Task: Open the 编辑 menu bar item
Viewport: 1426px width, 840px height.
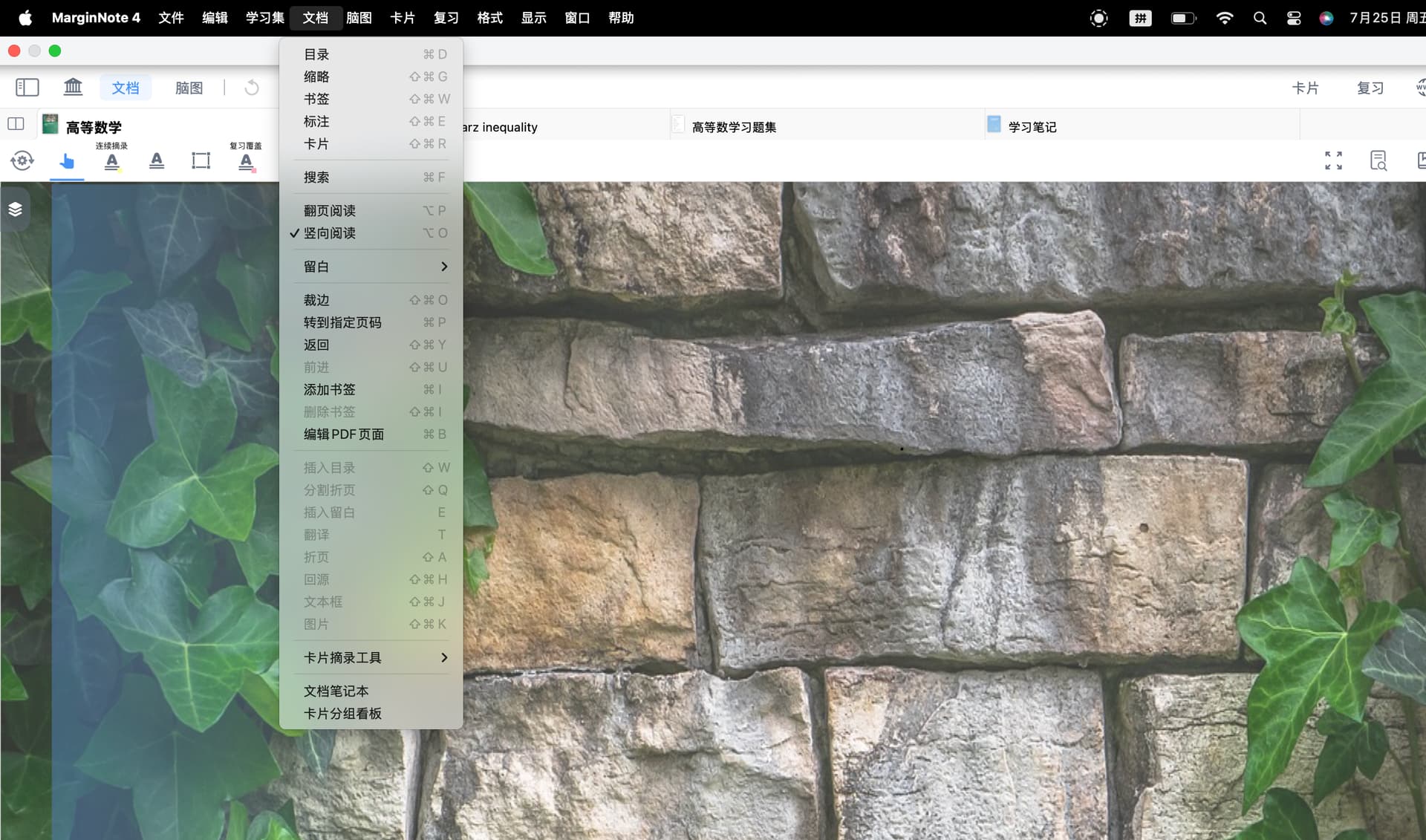Action: pyautogui.click(x=215, y=18)
